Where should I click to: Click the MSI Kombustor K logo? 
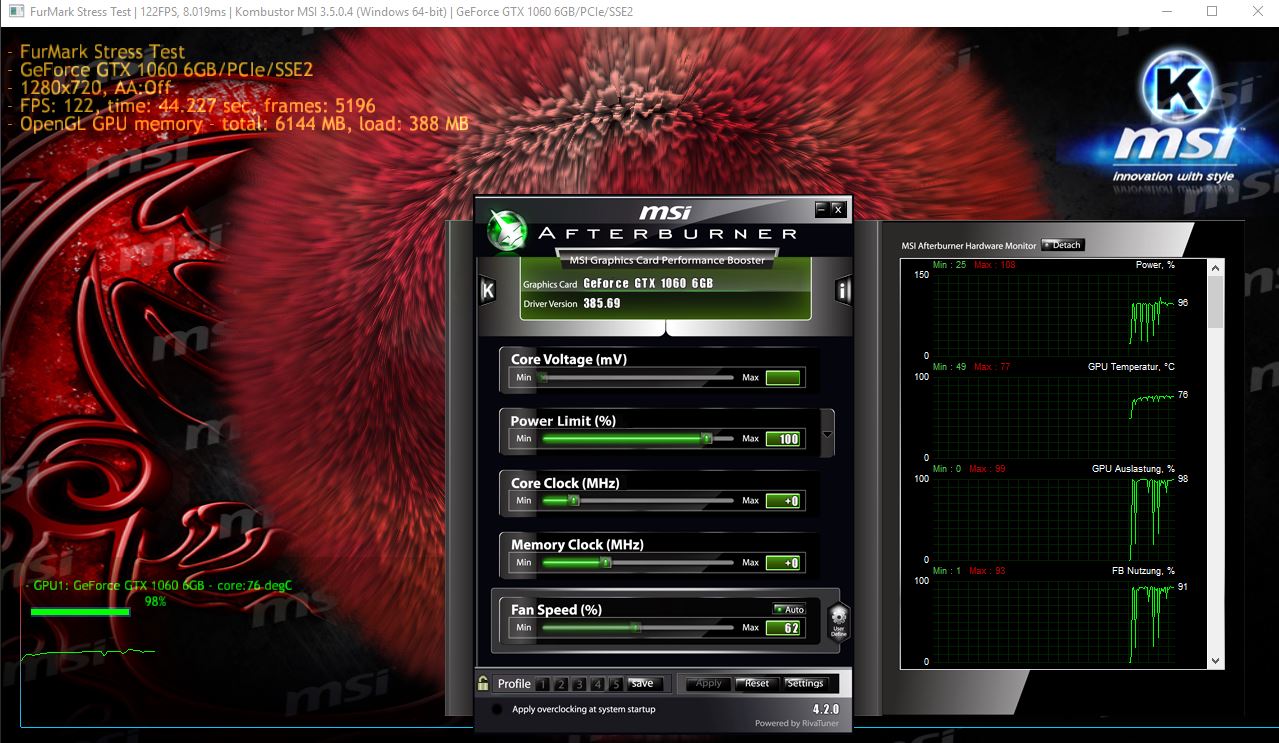pyautogui.click(x=1177, y=87)
